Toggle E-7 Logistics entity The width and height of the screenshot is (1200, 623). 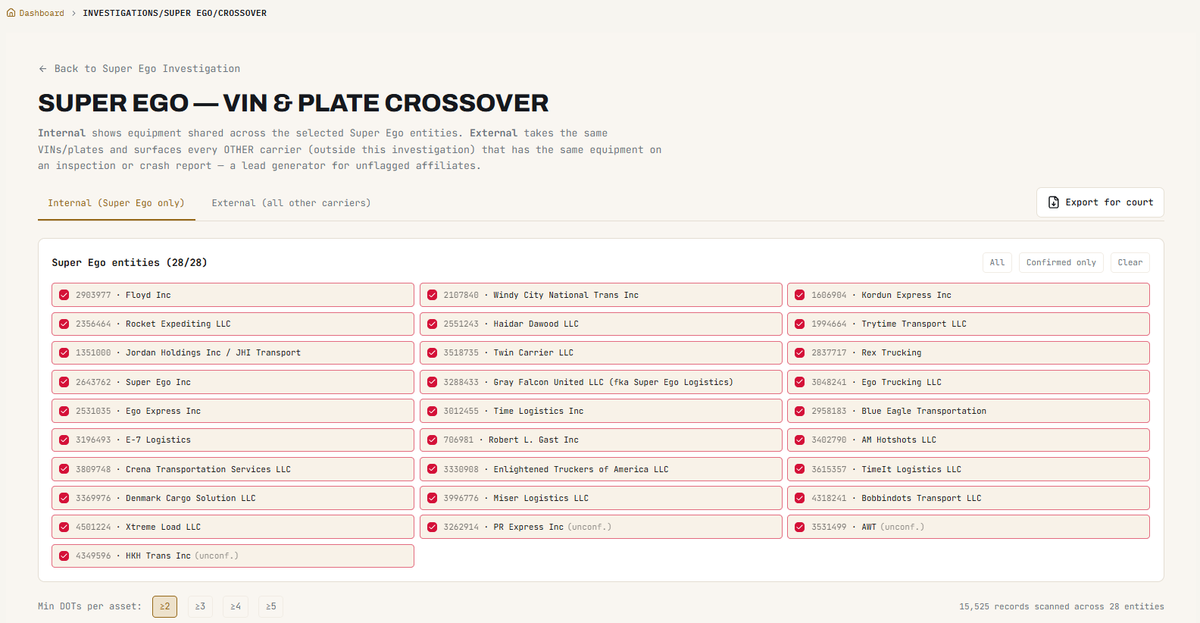tap(232, 440)
